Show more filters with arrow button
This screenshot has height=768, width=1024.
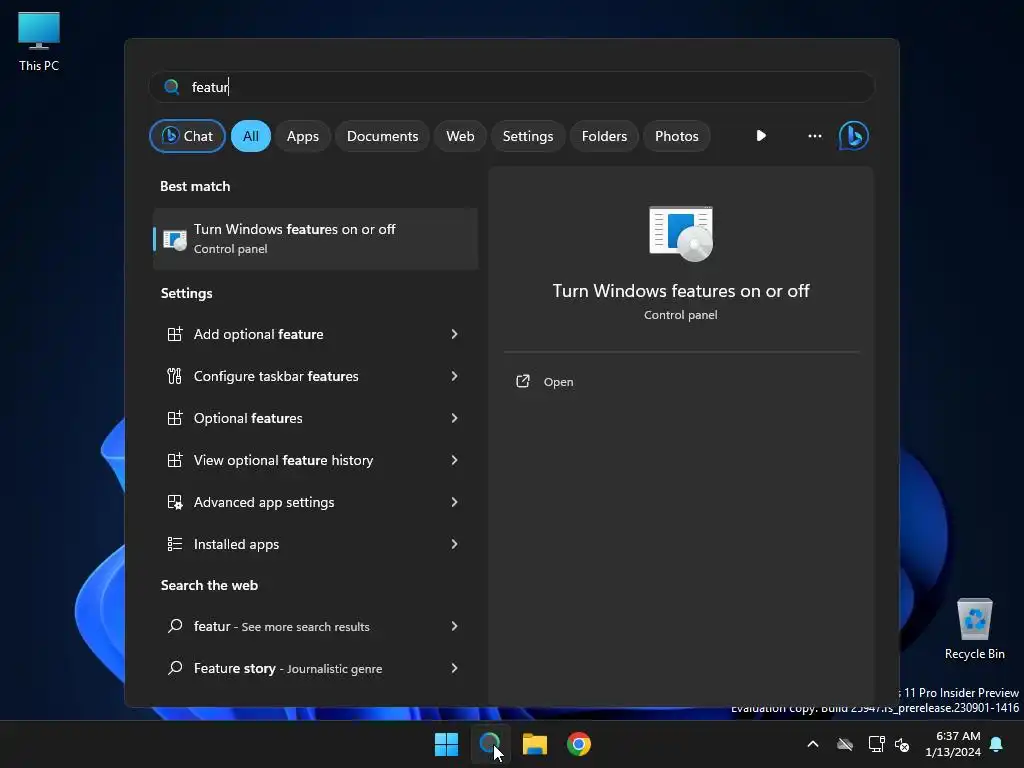[x=761, y=136]
